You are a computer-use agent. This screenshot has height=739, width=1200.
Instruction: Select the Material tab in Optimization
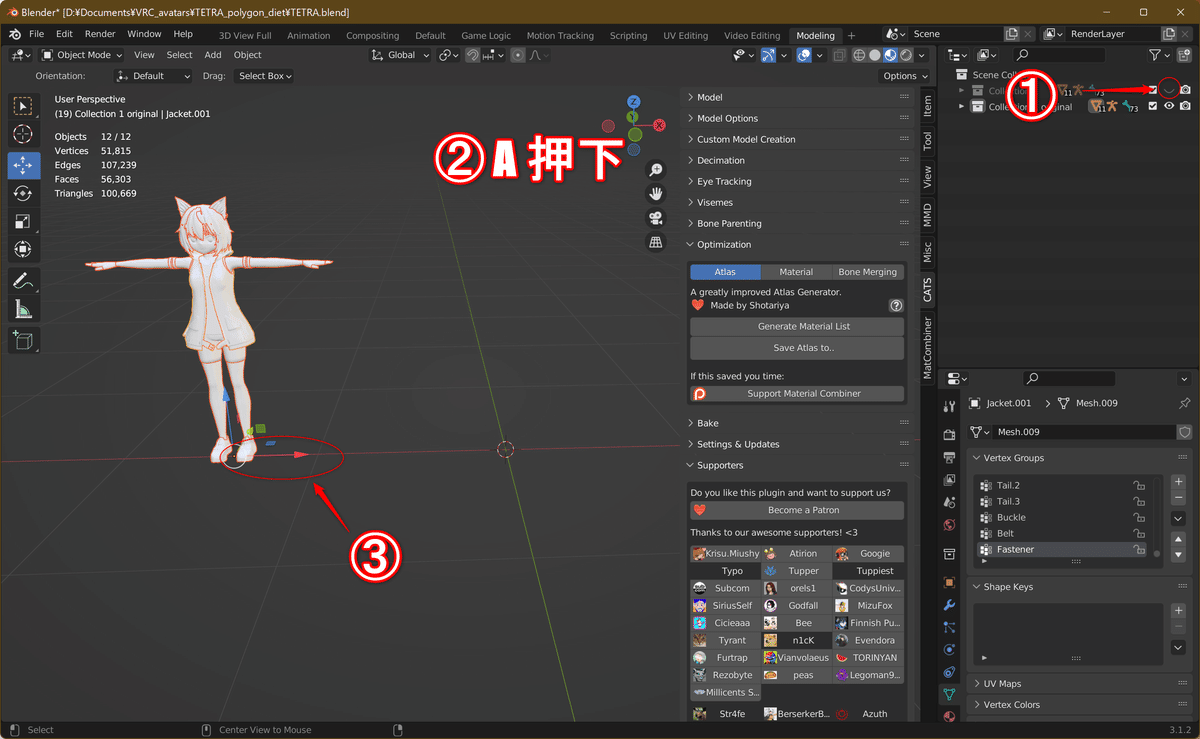point(796,272)
